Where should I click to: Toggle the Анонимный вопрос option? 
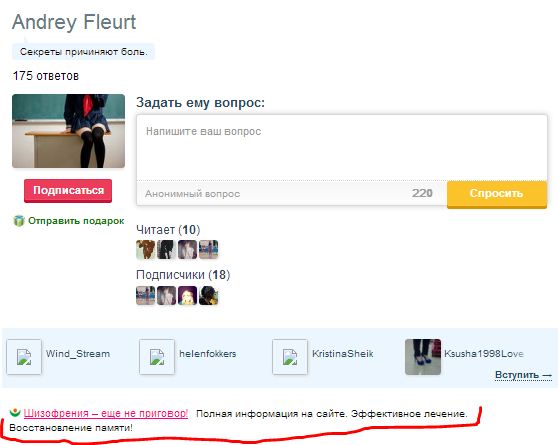193,194
